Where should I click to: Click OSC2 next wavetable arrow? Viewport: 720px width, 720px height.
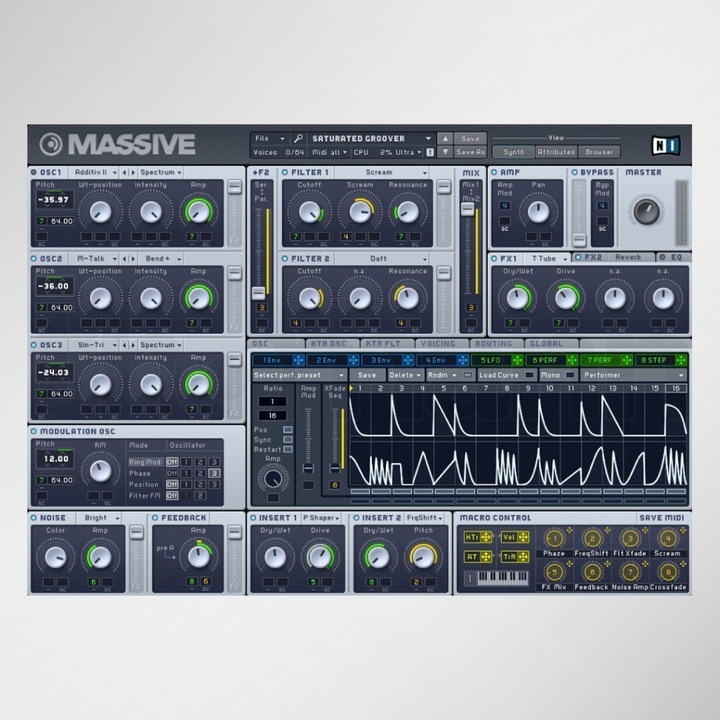(133, 259)
